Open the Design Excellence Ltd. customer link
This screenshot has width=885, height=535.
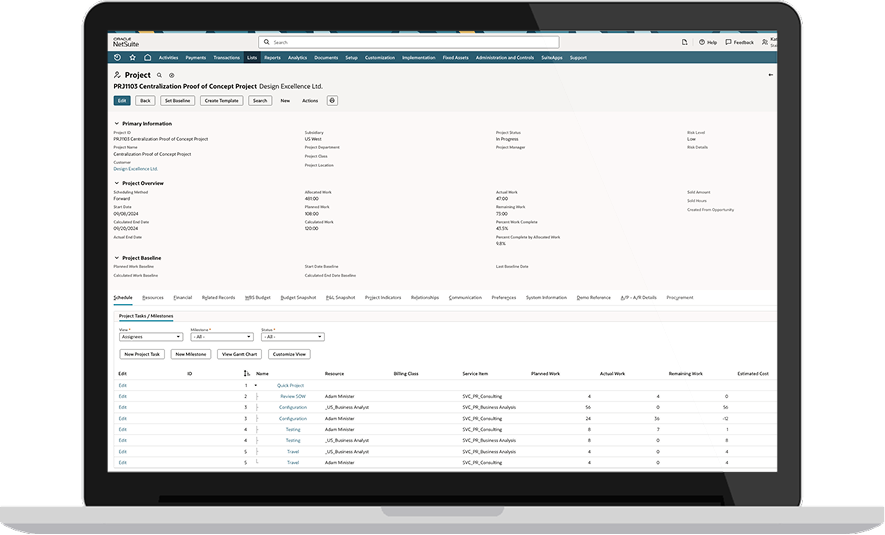(x=135, y=169)
